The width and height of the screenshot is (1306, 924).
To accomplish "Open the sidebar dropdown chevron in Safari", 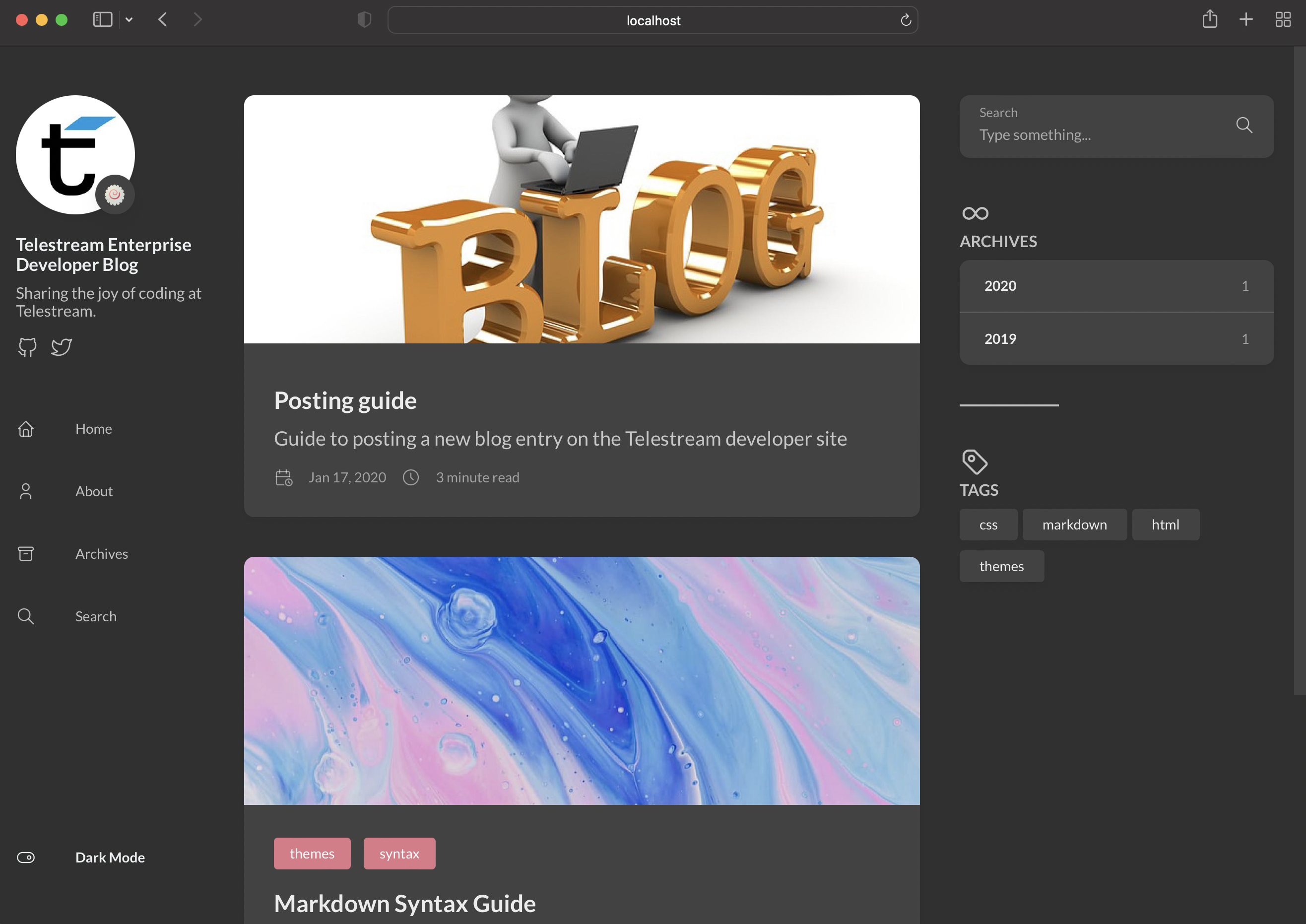I will pyautogui.click(x=129, y=20).
